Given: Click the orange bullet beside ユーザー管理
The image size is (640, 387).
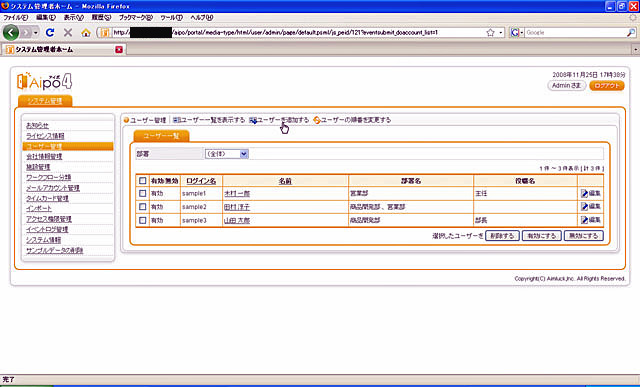Looking at the screenshot, I should (126, 120).
